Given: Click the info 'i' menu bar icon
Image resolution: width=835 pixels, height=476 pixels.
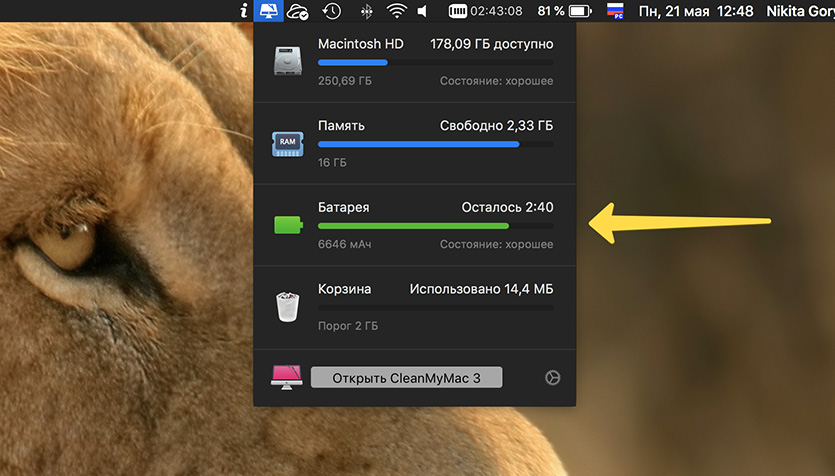Looking at the screenshot, I should click(244, 11).
